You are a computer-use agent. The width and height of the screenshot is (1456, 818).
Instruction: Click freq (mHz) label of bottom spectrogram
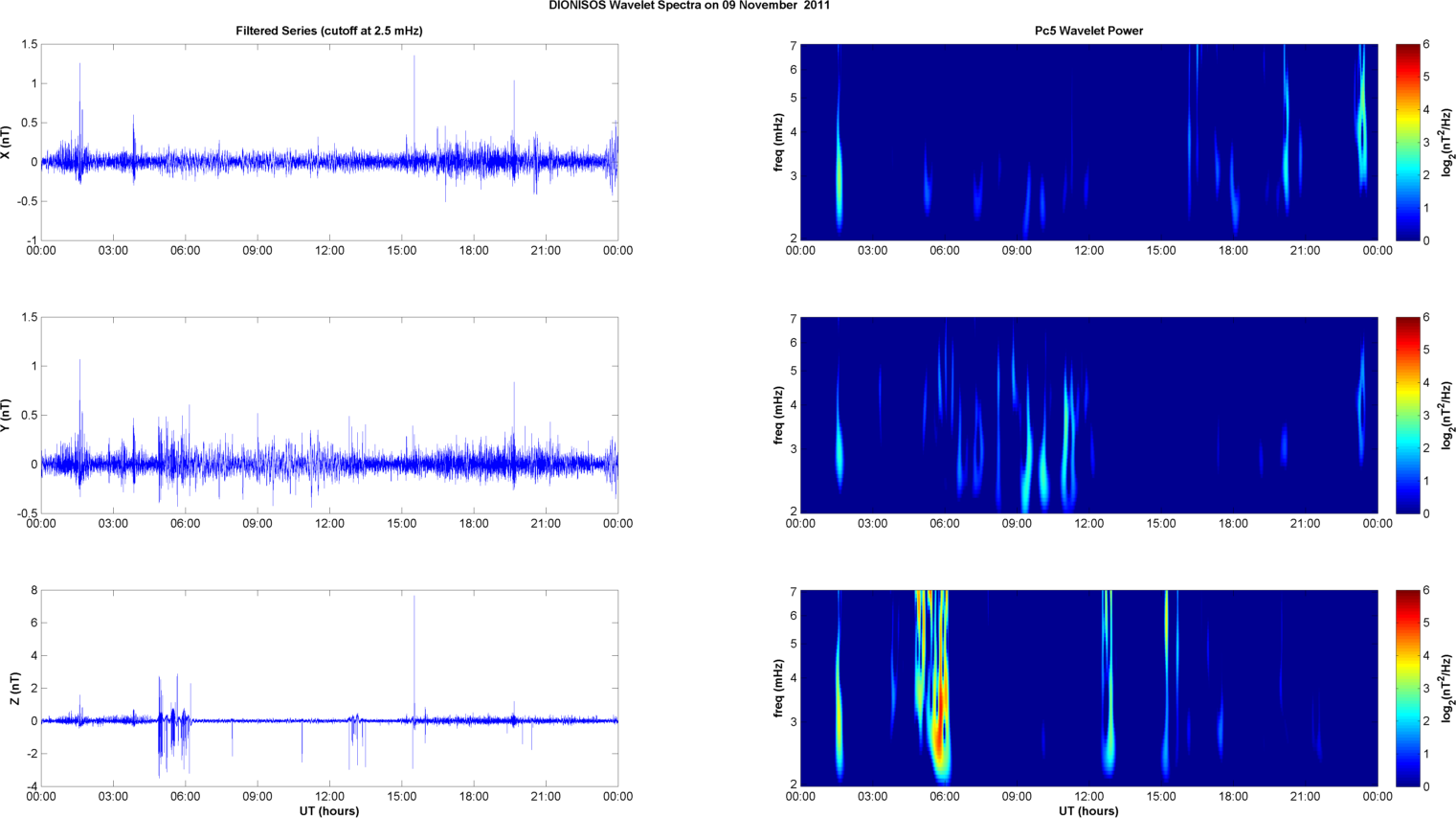click(x=779, y=688)
